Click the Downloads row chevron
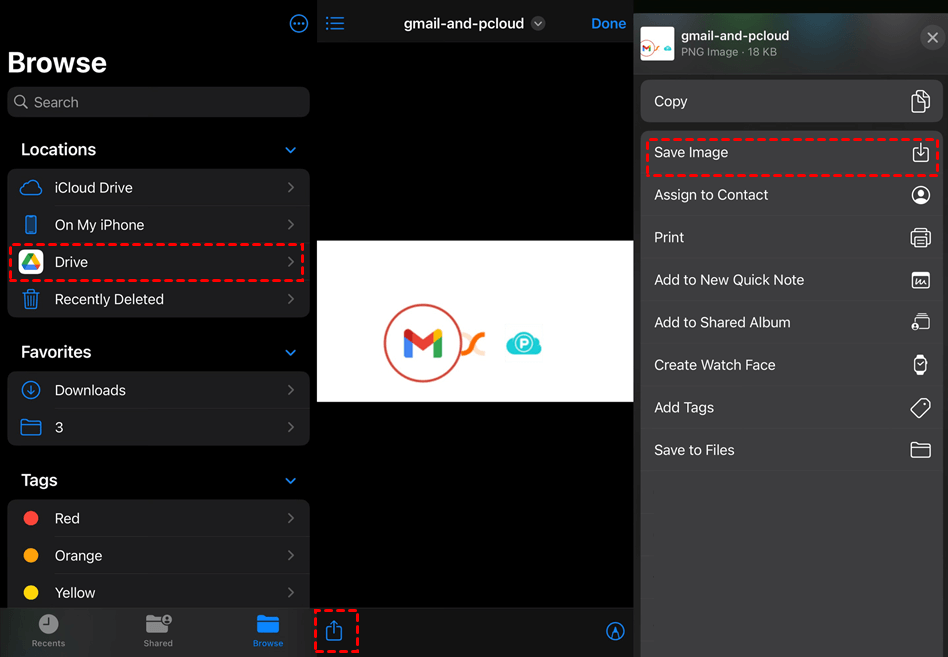The height and width of the screenshot is (657, 948). 291,390
